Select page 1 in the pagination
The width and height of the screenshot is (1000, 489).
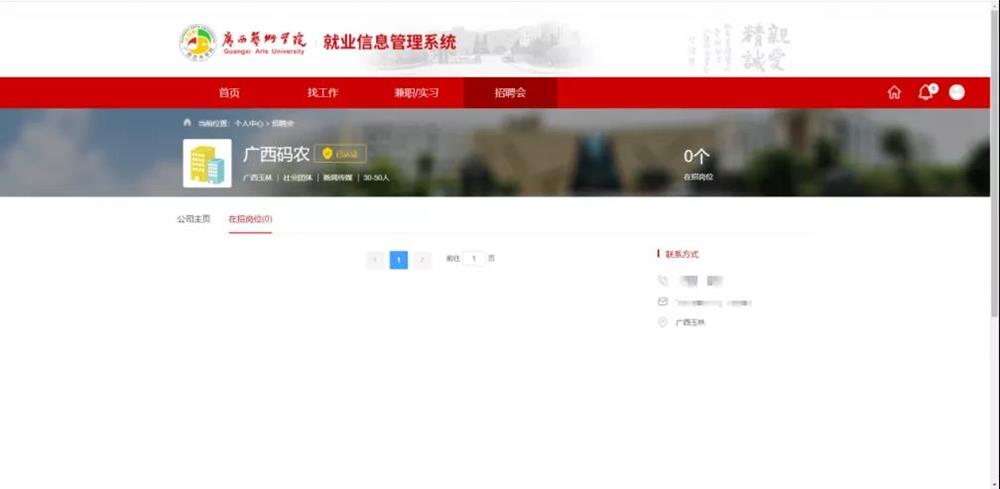coord(399,260)
